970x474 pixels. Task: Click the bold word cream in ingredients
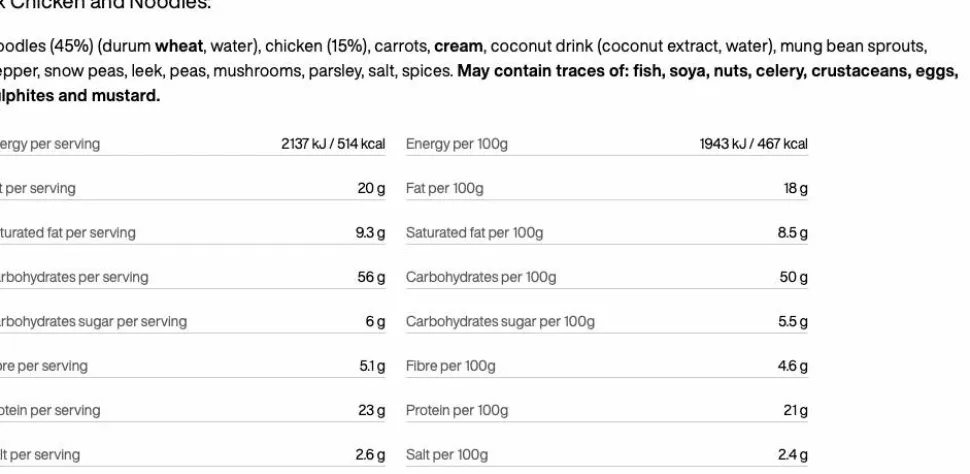458,46
